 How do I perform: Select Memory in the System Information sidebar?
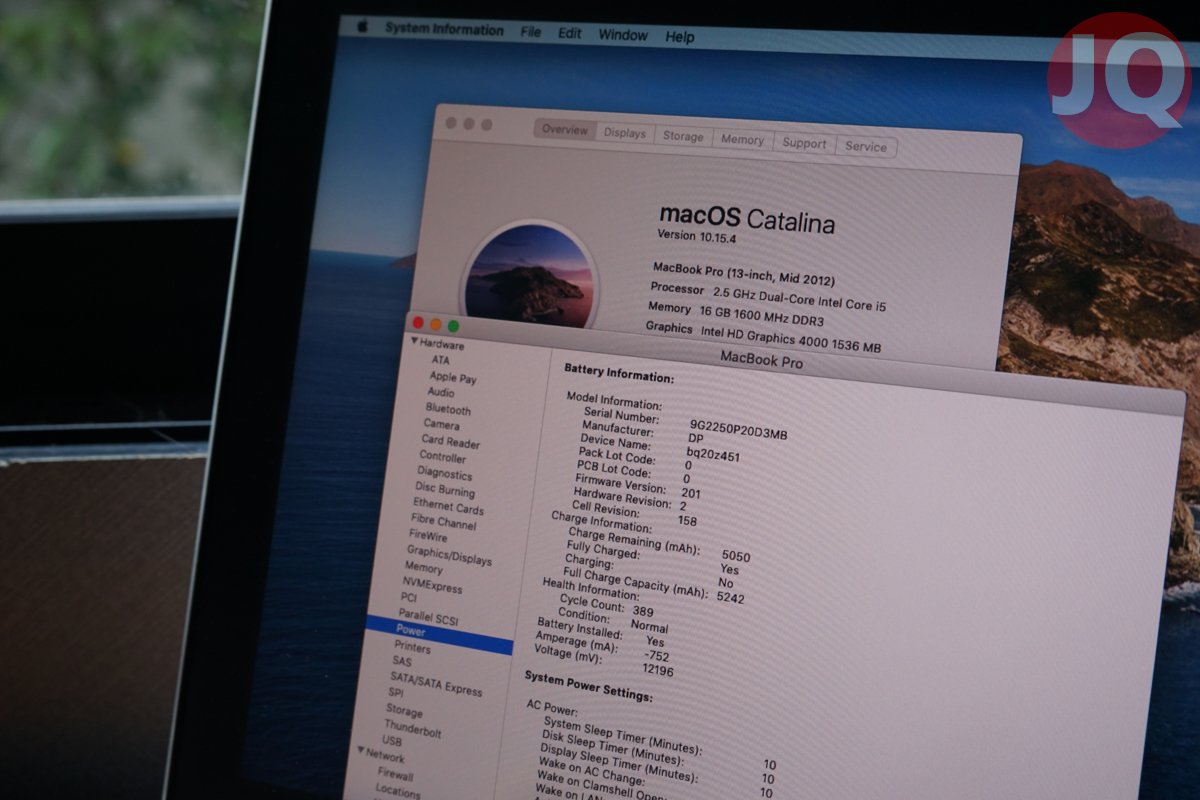click(x=424, y=567)
